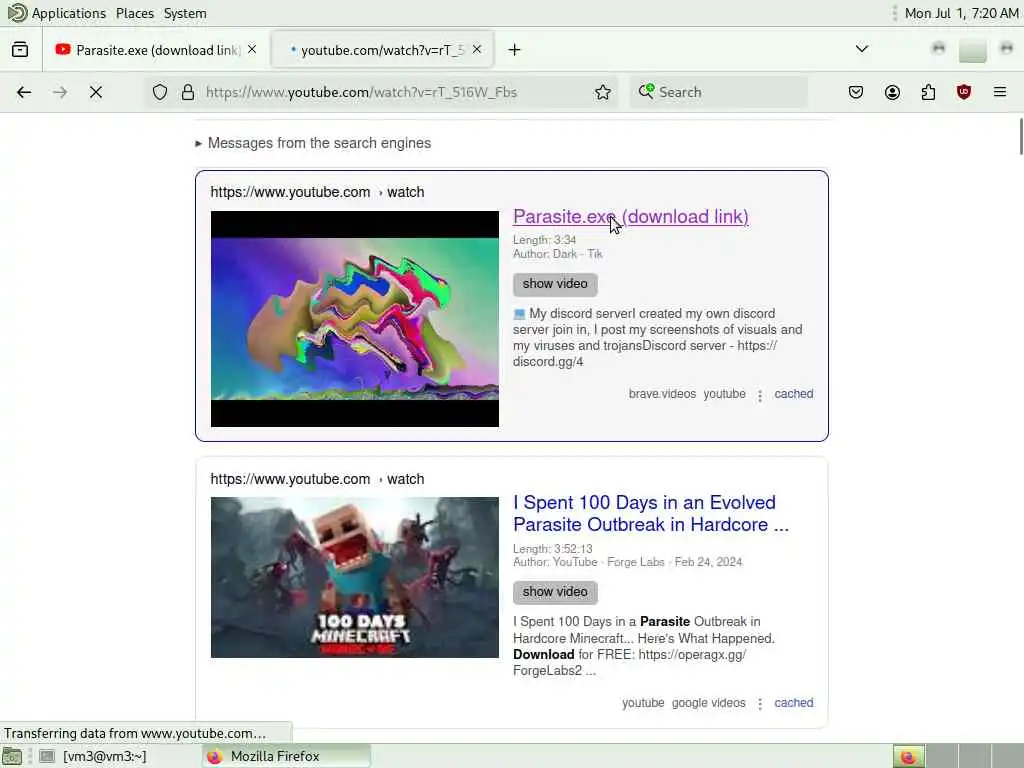Open cached link for 100 Days result

coord(793,703)
